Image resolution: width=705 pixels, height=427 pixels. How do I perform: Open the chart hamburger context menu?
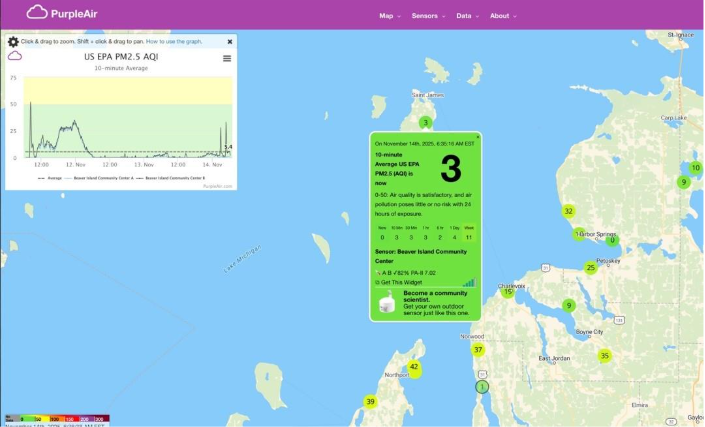click(227, 59)
